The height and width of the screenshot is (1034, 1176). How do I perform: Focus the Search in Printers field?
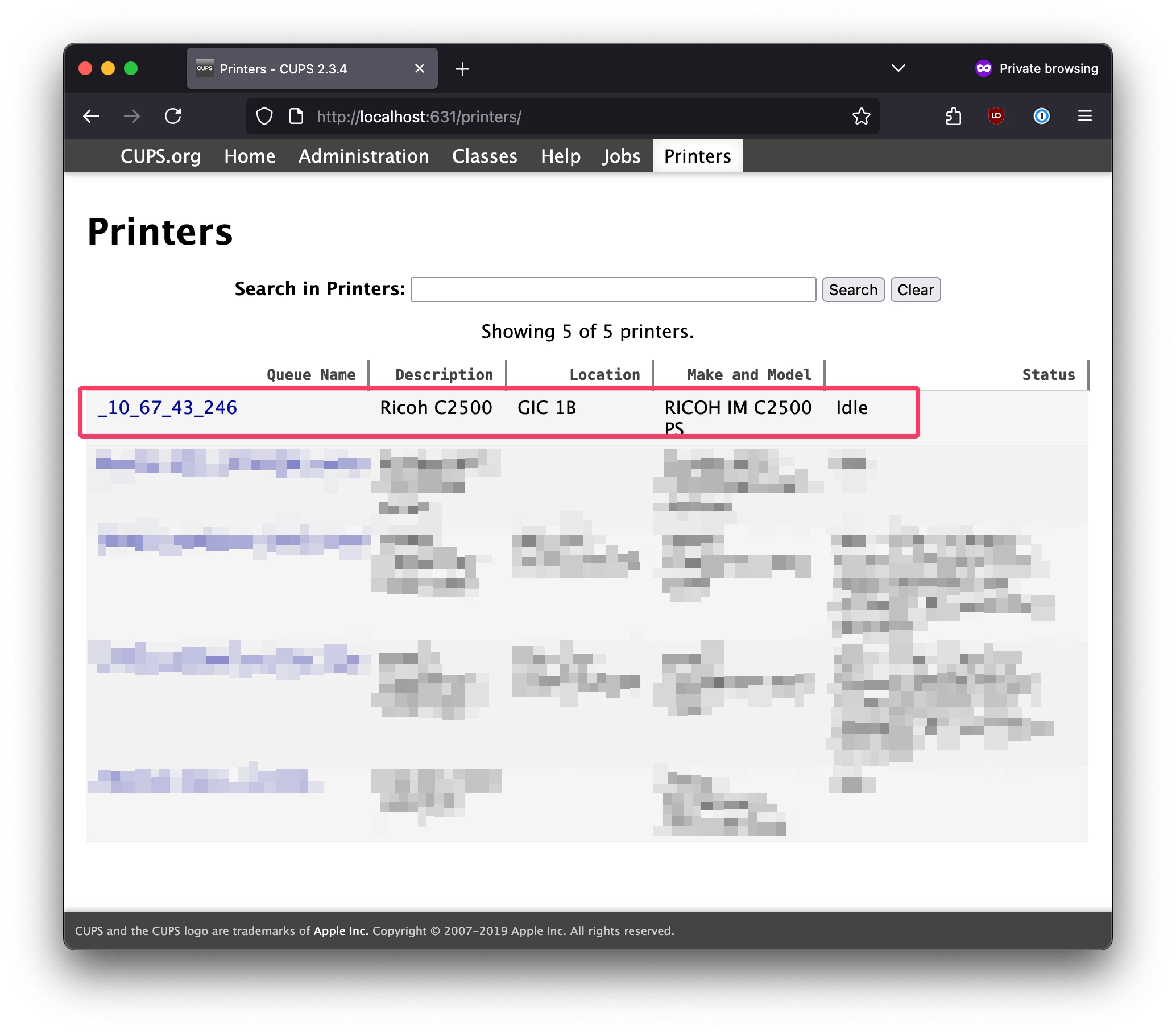tap(613, 289)
